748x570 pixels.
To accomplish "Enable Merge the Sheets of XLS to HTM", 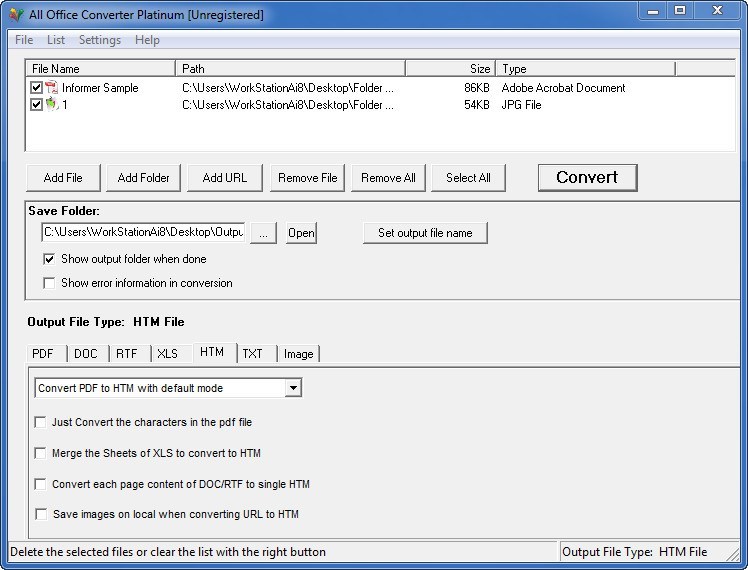I will point(41,453).
